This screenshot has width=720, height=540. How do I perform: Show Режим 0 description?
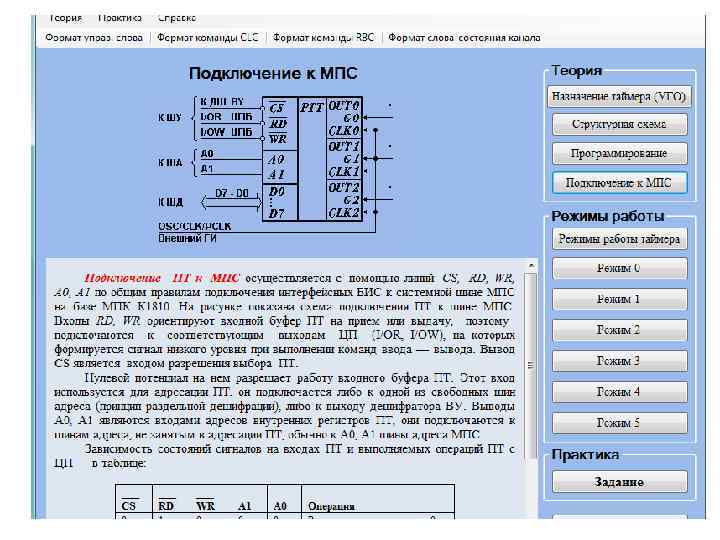[619, 268]
